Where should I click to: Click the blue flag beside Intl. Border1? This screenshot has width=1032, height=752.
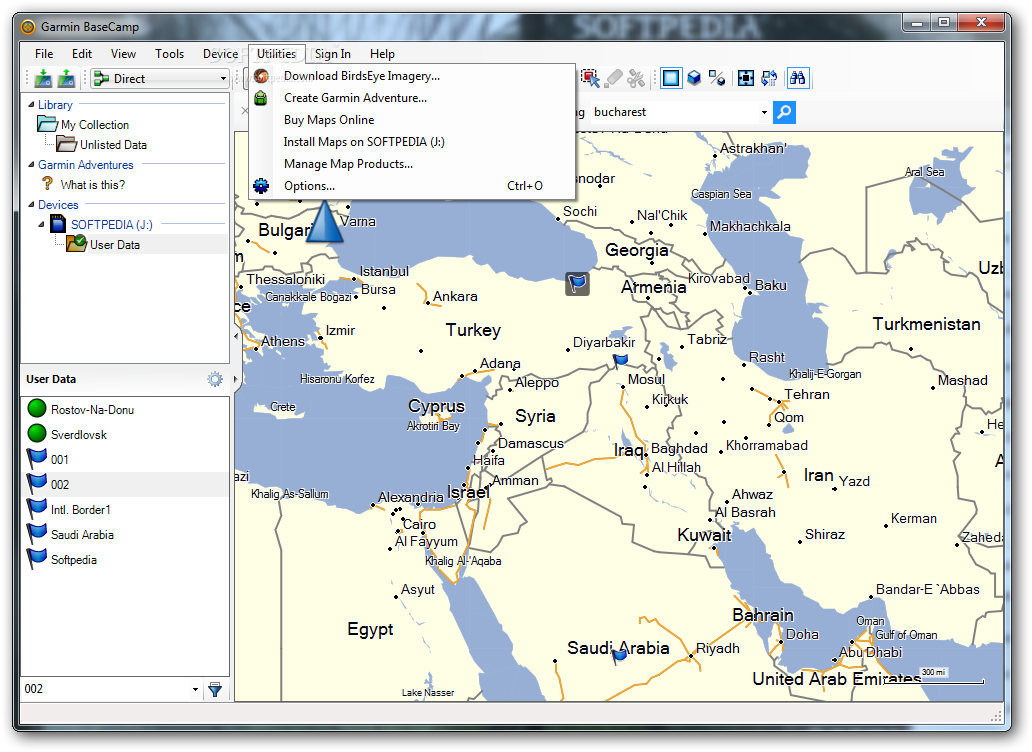(x=37, y=509)
